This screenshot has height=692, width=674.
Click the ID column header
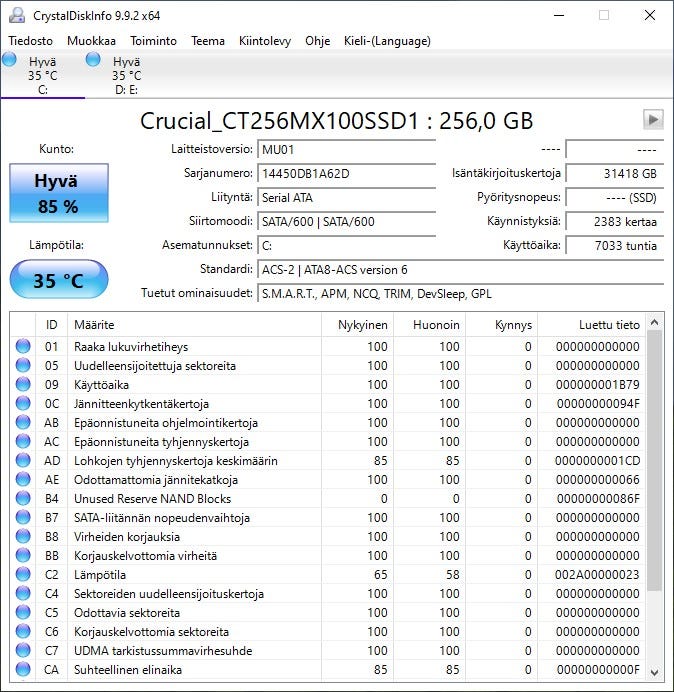click(52, 325)
